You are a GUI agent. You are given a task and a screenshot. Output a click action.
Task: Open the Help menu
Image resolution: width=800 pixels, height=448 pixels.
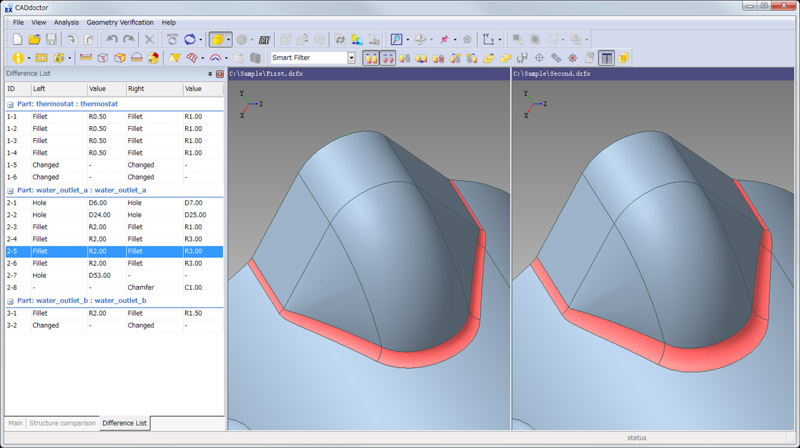pos(168,22)
